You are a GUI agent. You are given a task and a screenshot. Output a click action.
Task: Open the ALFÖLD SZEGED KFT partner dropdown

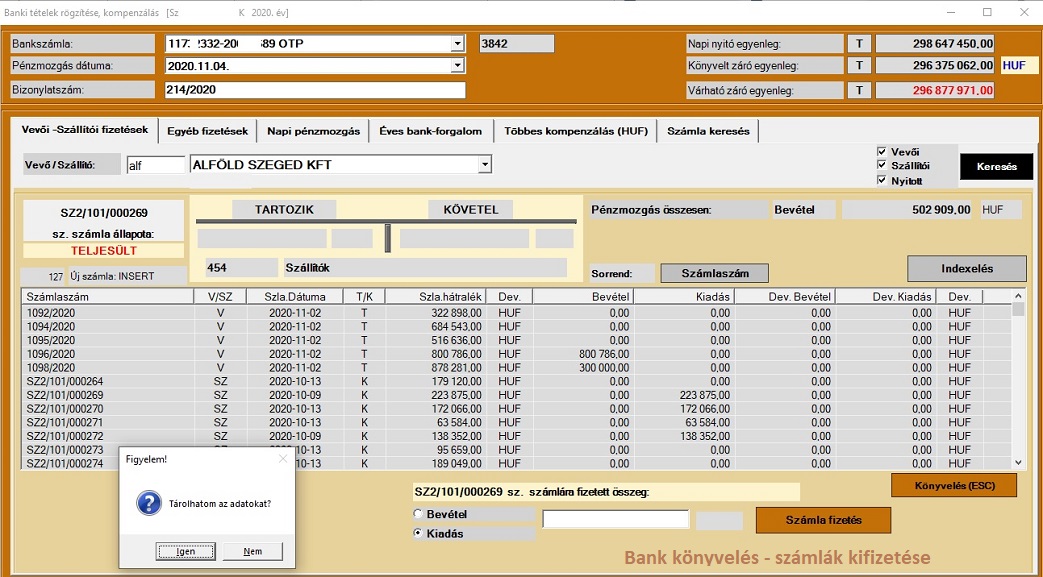point(483,164)
